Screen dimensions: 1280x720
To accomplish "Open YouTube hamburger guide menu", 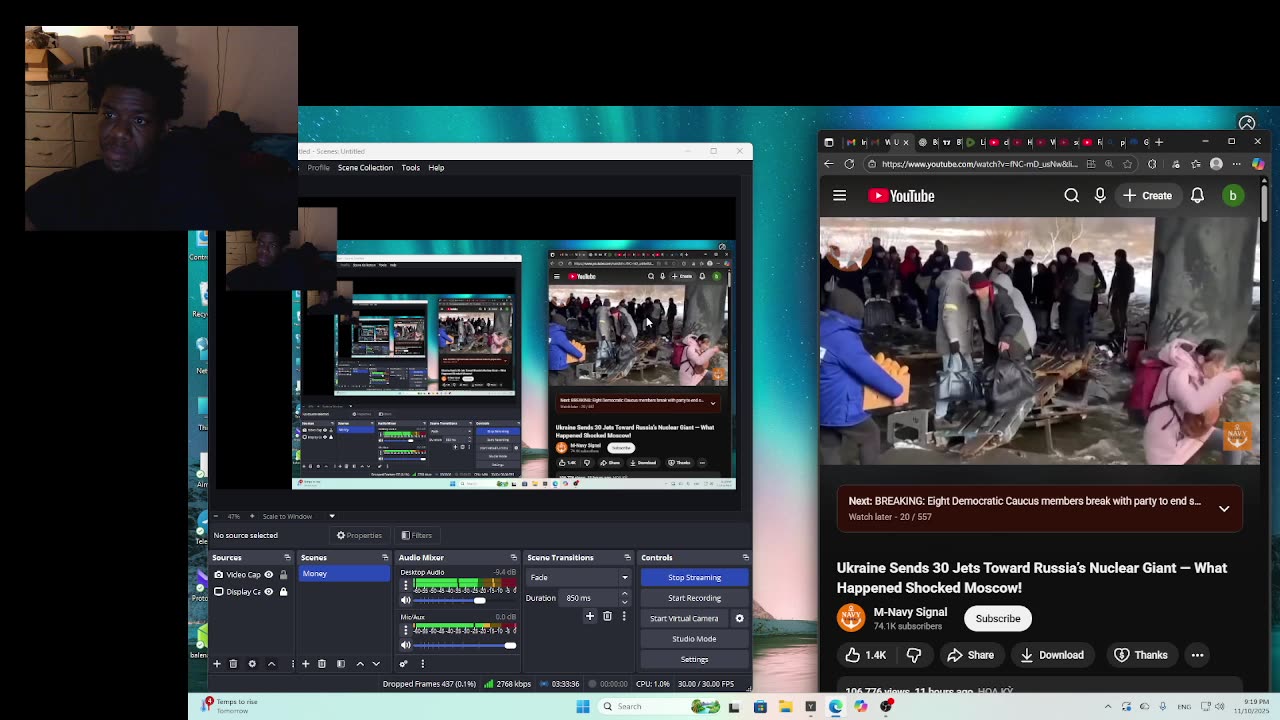I will [839, 196].
